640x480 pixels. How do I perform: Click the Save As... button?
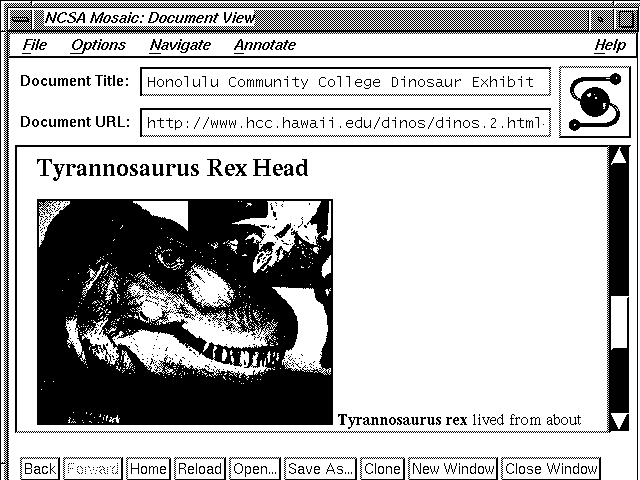320,468
